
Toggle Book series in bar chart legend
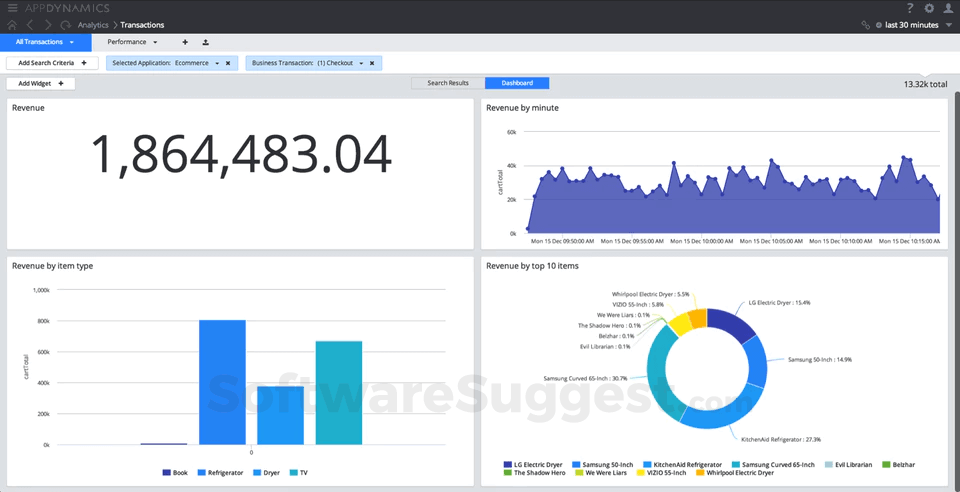click(175, 473)
